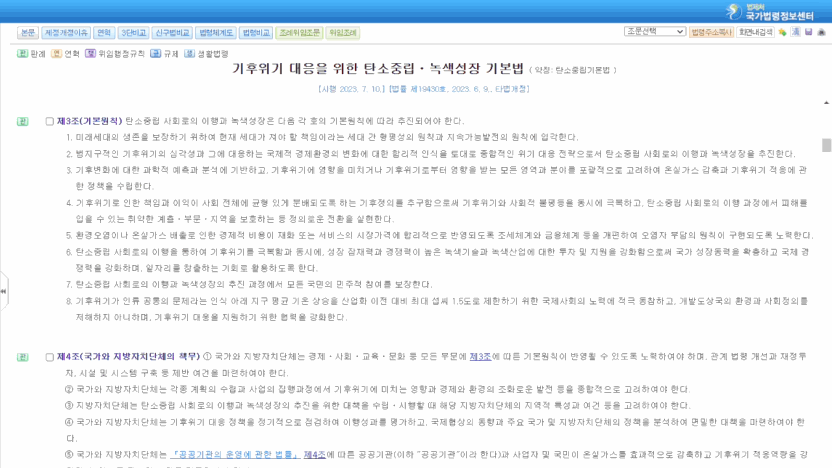
Task: Click the 위임행정규칙 legend icon
Action: coord(90,54)
